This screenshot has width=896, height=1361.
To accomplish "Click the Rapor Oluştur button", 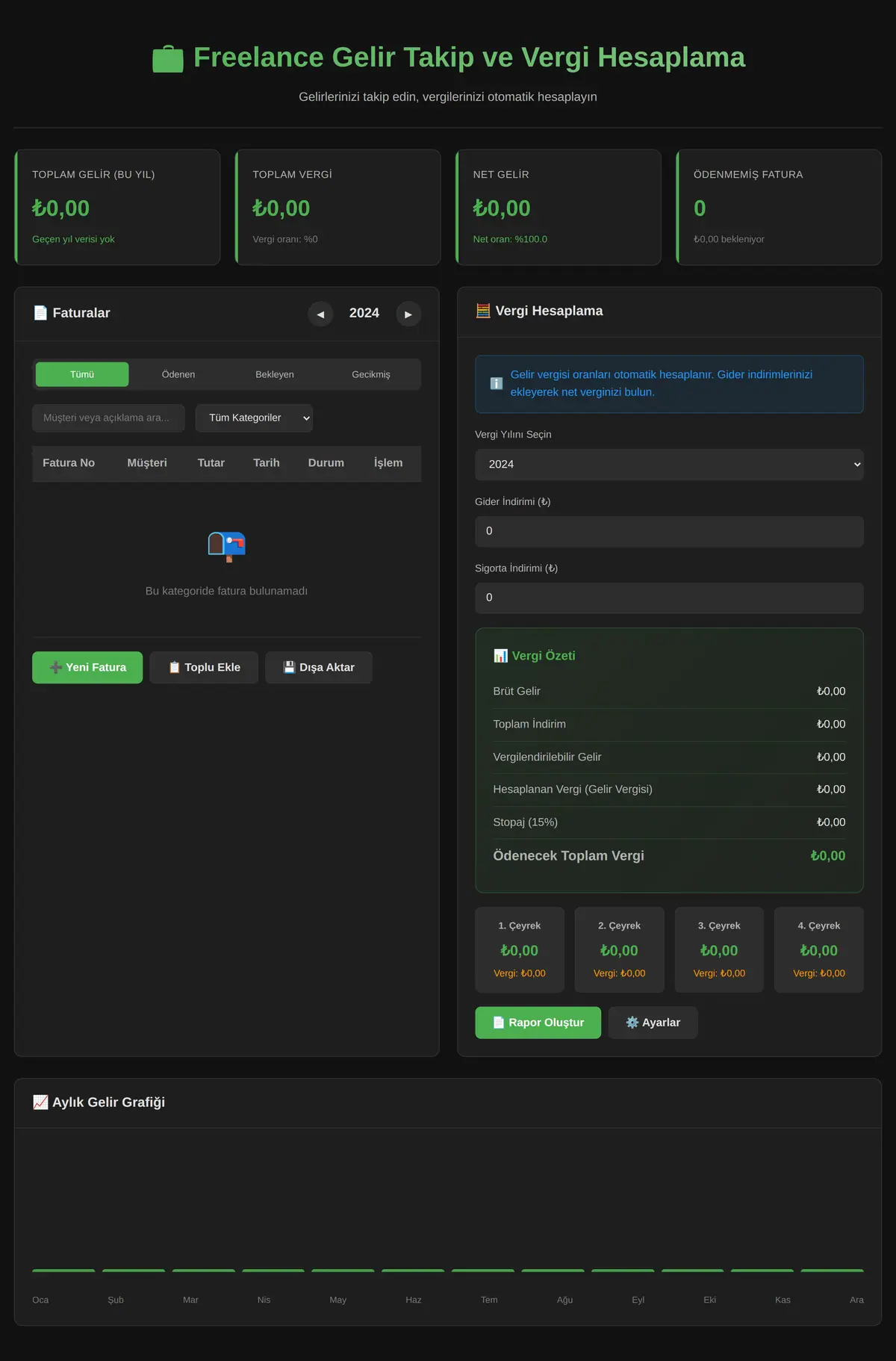I will (538, 1023).
